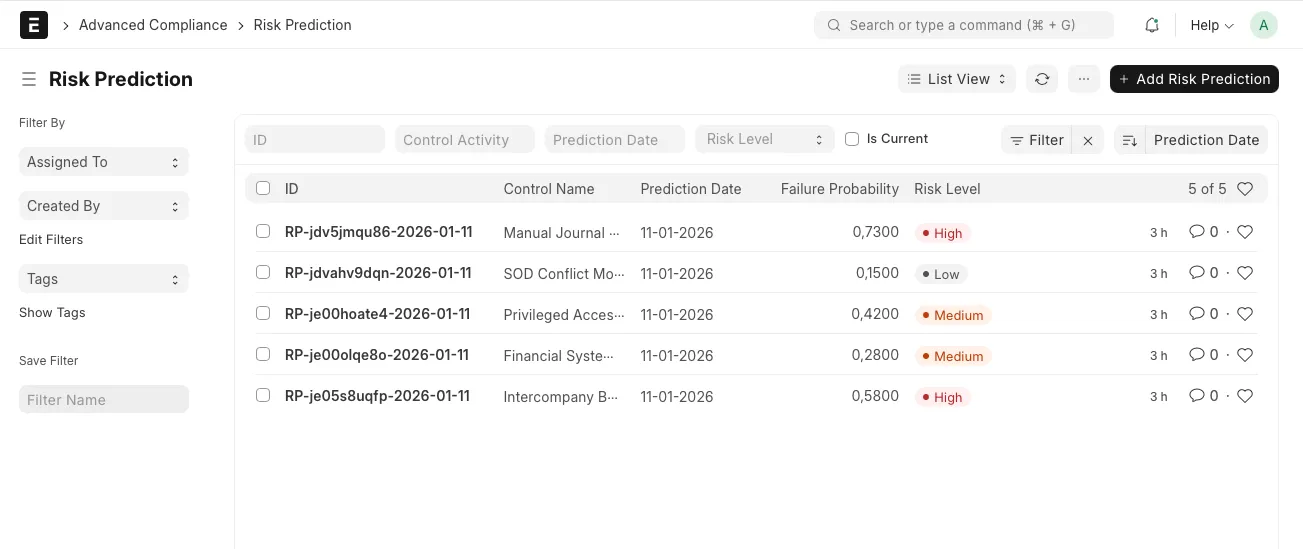Image resolution: width=1303 pixels, height=549 pixels.
Task: Open the List View switcher
Action: click(x=956, y=79)
